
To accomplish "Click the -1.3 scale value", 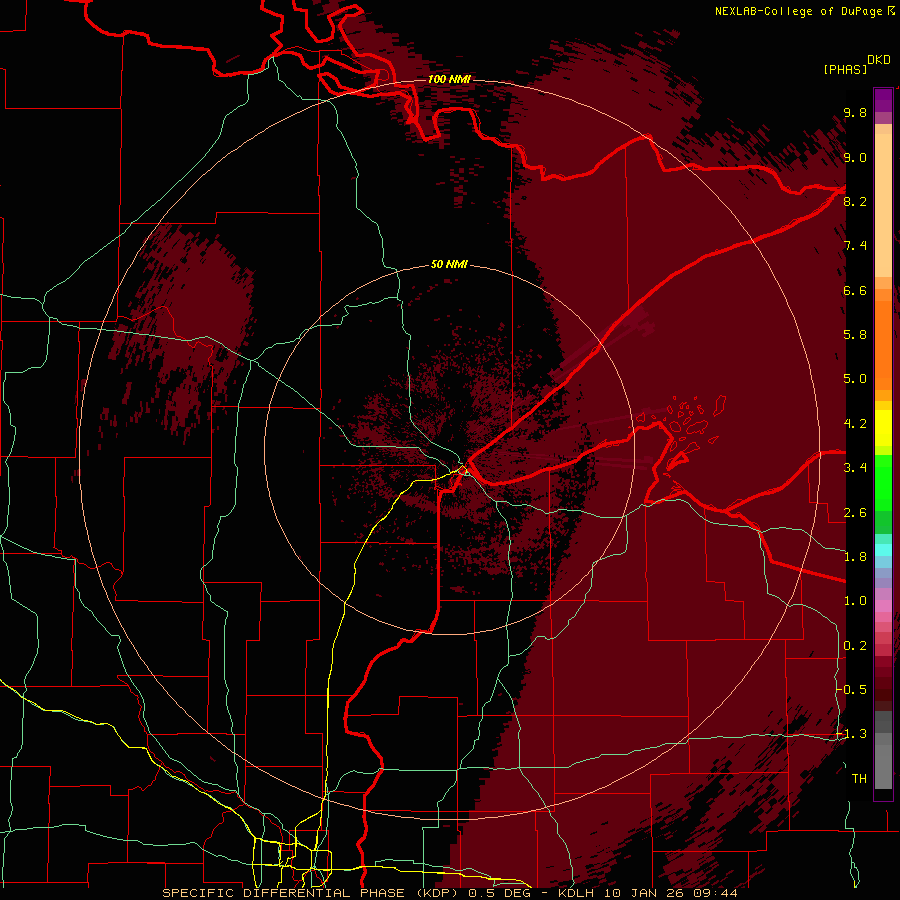I will tap(852, 734).
